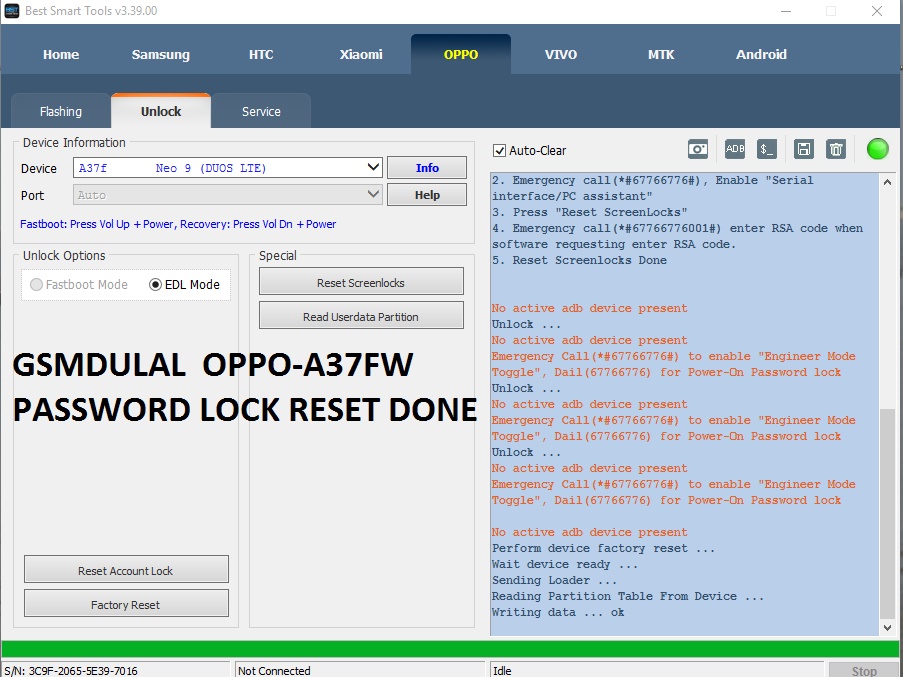Screen dimensions: 903x677
Task: Click 'Perform device factory reset ...' log line
Action: [x=604, y=548]
